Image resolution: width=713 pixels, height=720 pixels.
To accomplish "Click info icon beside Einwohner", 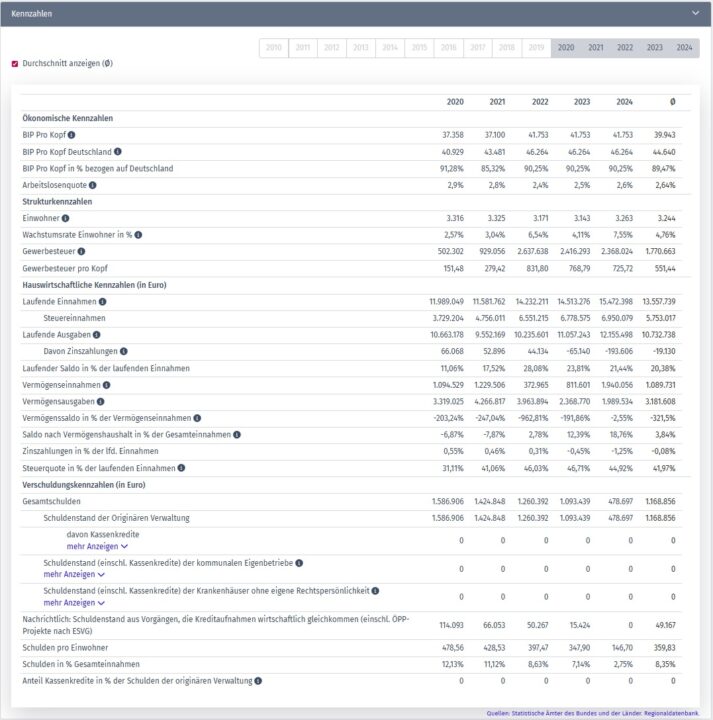I will click(x=66, y=218).
